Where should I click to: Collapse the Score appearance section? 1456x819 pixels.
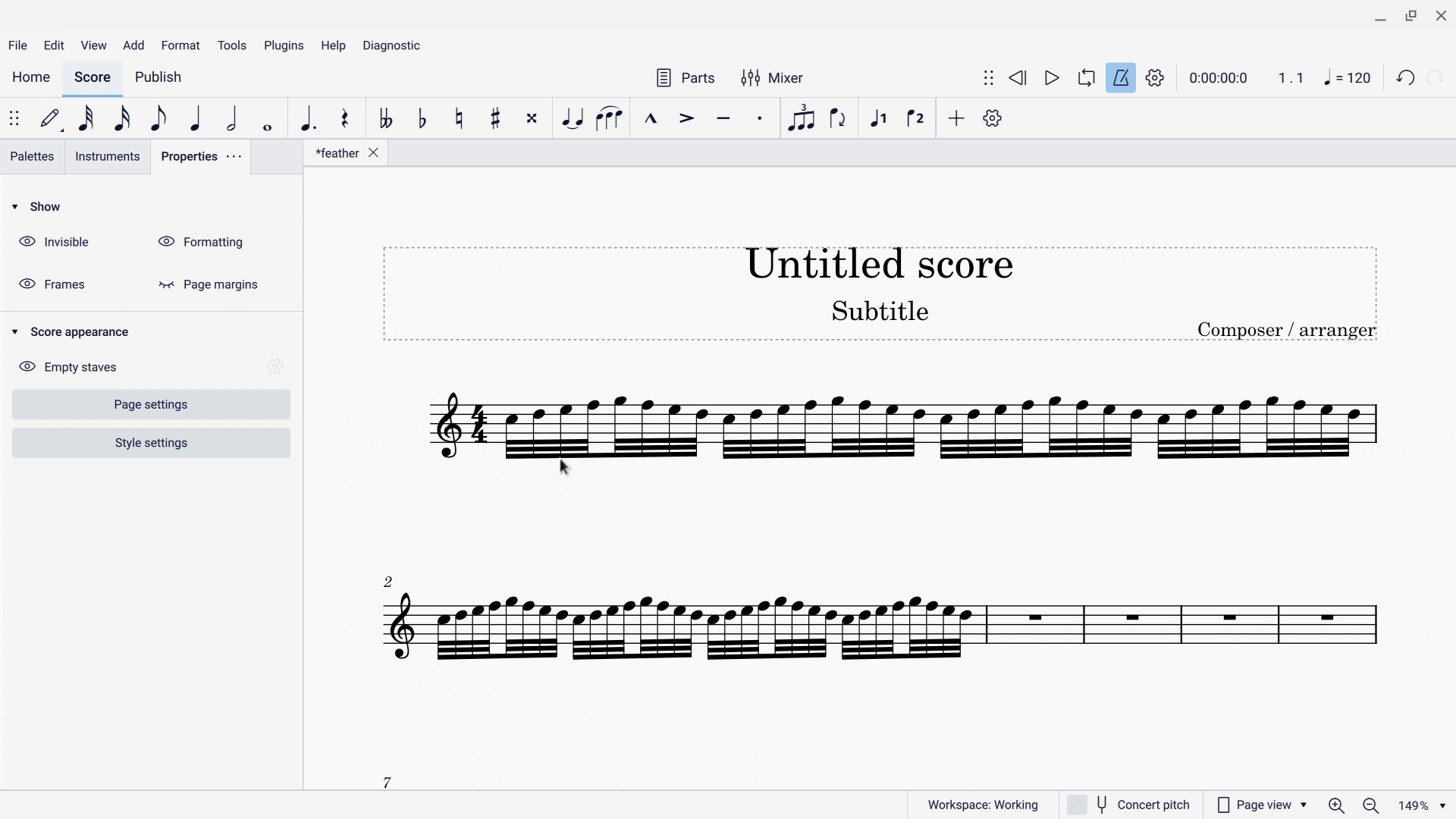tap(15, 332)
